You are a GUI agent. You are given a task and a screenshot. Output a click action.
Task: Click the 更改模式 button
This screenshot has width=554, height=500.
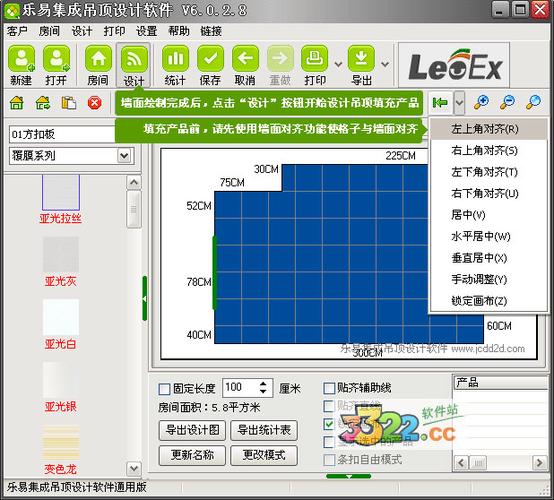point(264,455)
